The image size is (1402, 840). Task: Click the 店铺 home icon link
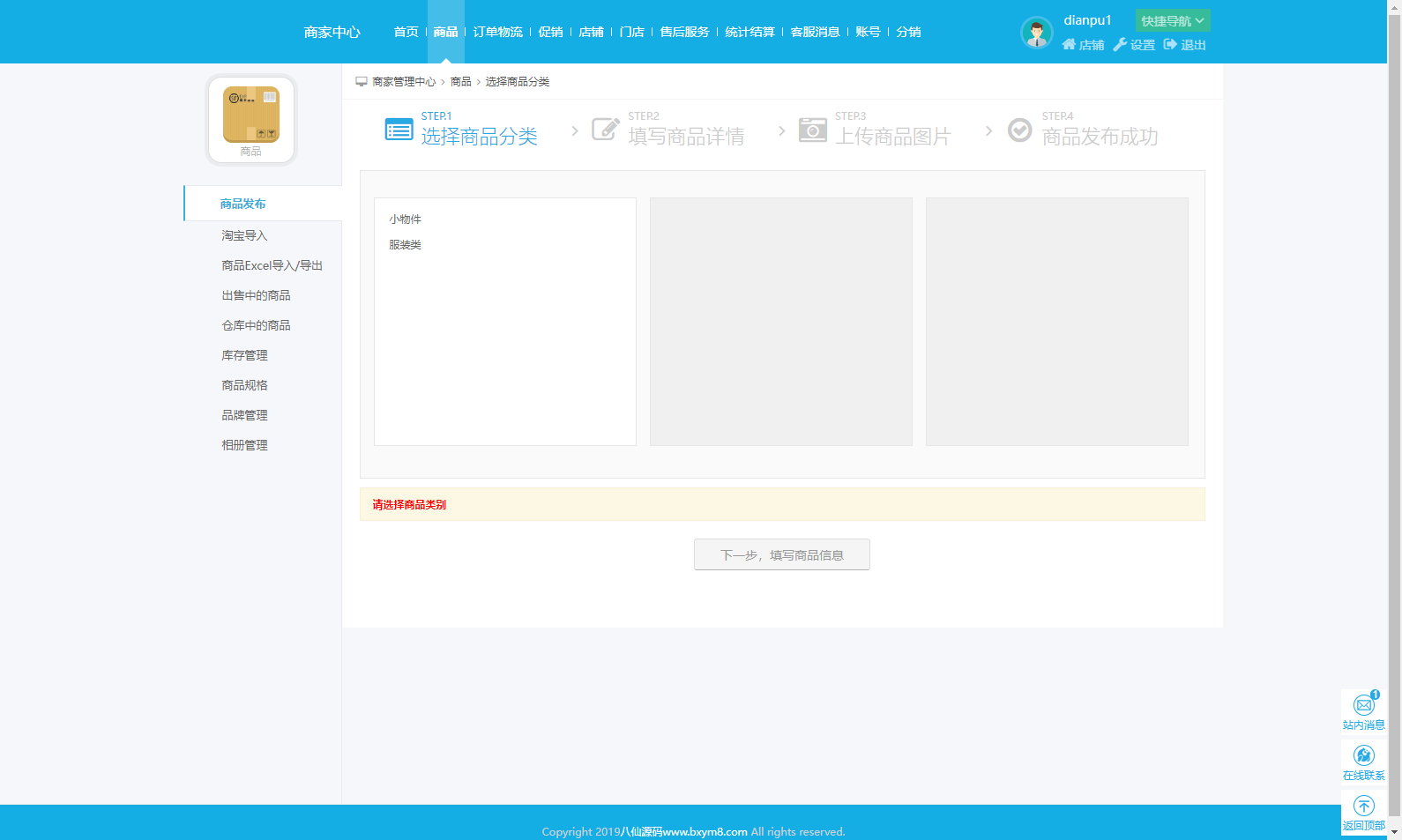(1069, 45)
